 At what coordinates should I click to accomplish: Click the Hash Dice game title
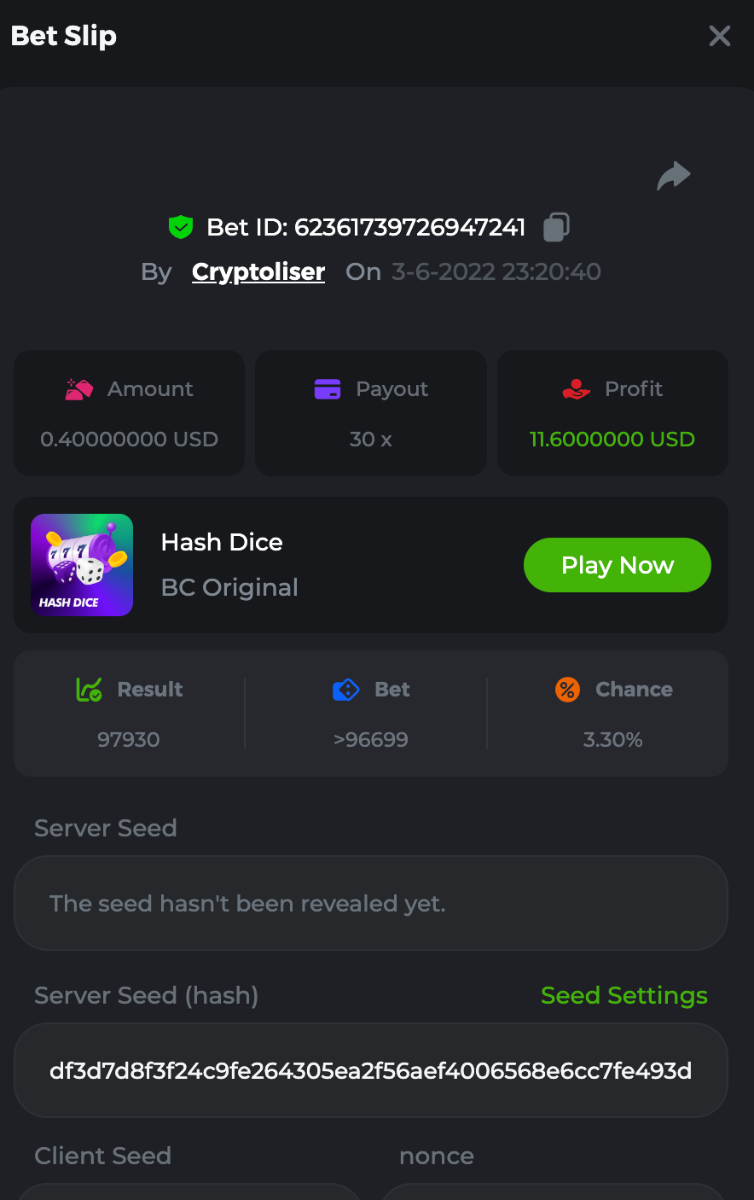(x=222, y=542)
